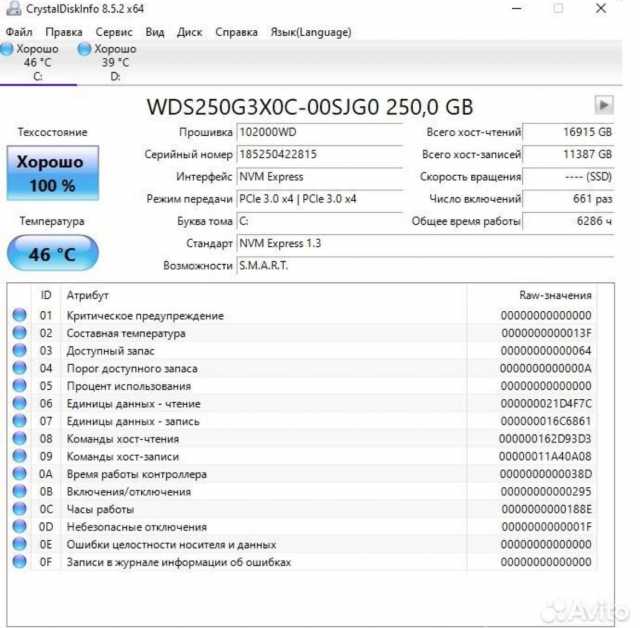Click raw value 000000016C6861
640x628 pixels.
tap(546, 421)
